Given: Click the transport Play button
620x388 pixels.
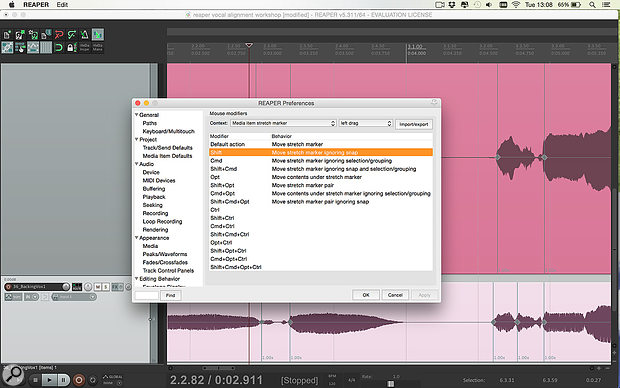Looking at the screenshot, I should point(49,380).
